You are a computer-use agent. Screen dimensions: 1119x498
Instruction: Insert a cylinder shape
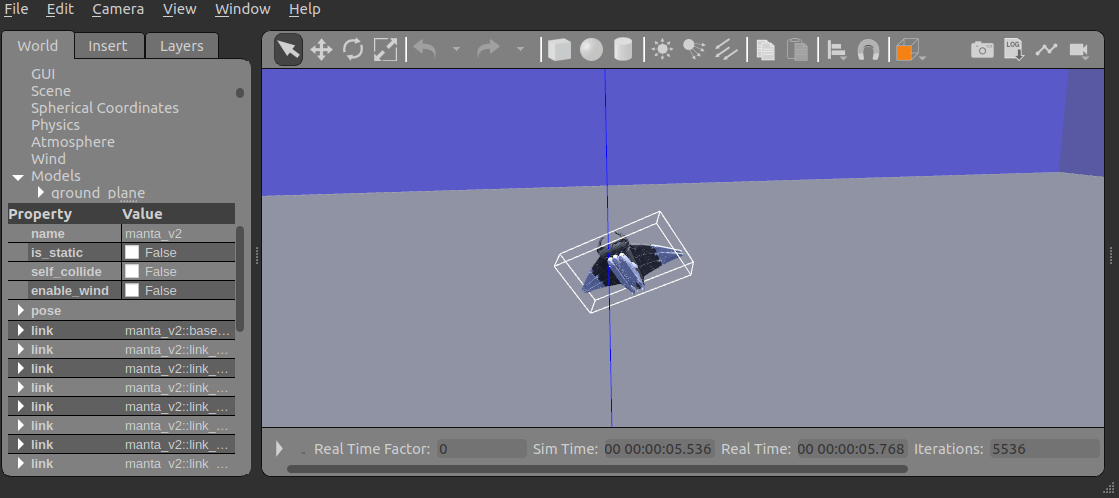pyautogui.click(x=623, y=50)
